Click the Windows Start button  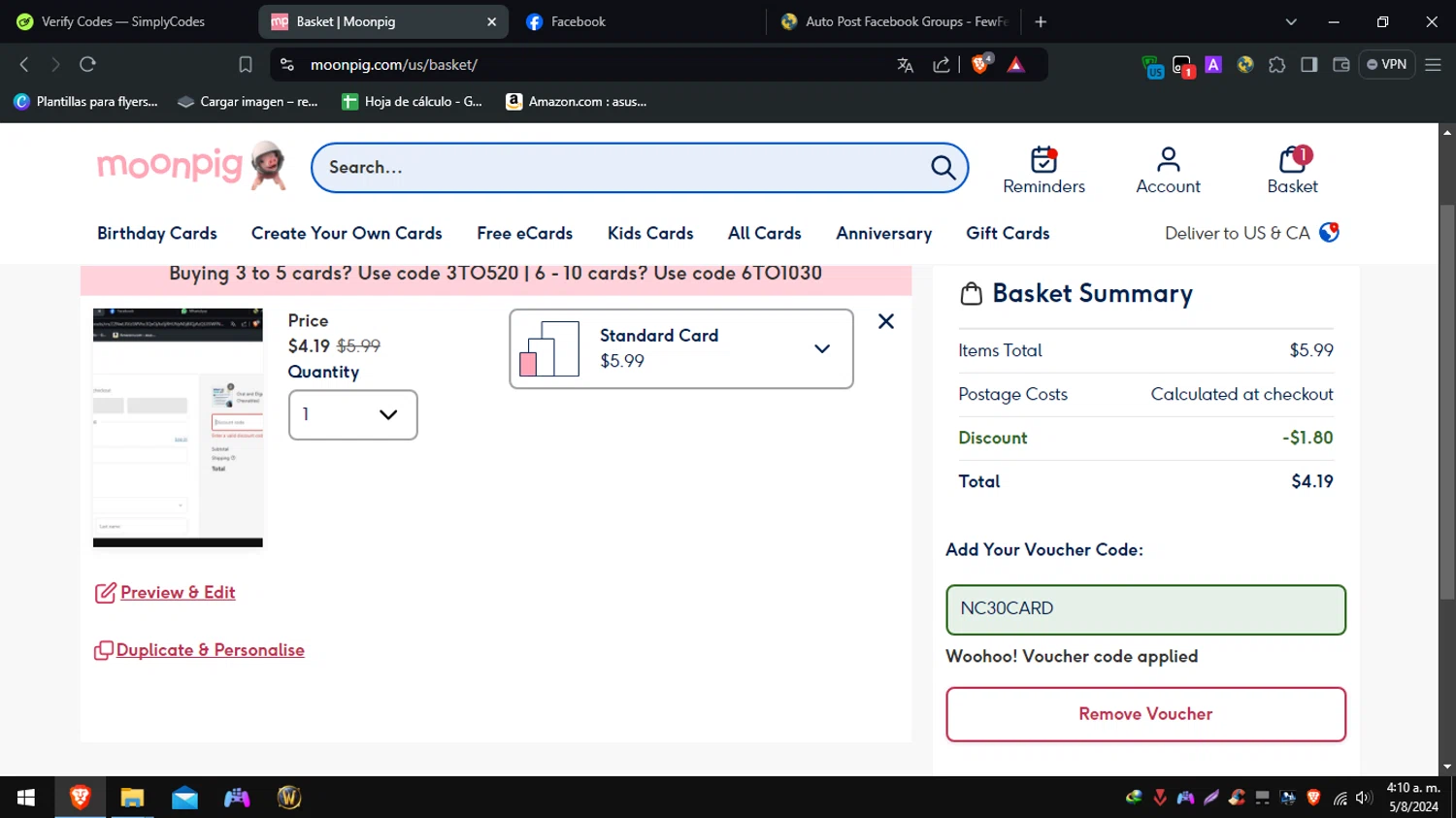[26, 798]
